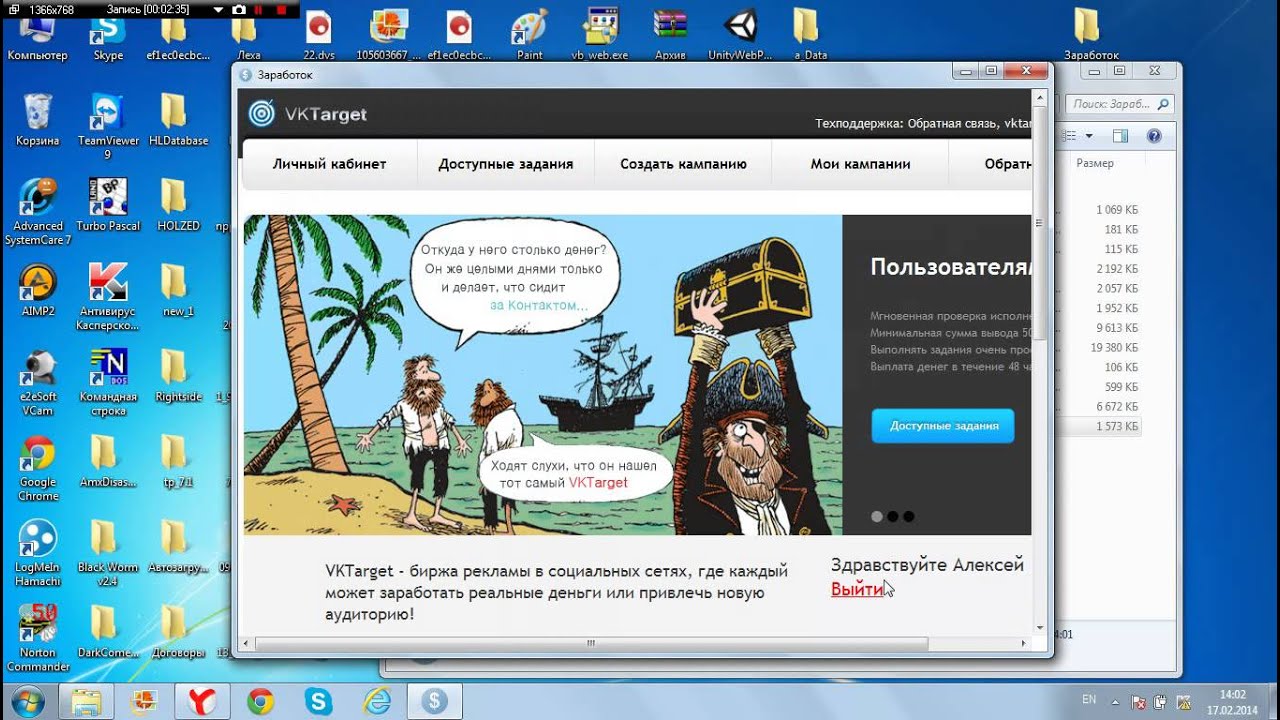Open the Корзина recycle bin icon

(x=37, y=120)
